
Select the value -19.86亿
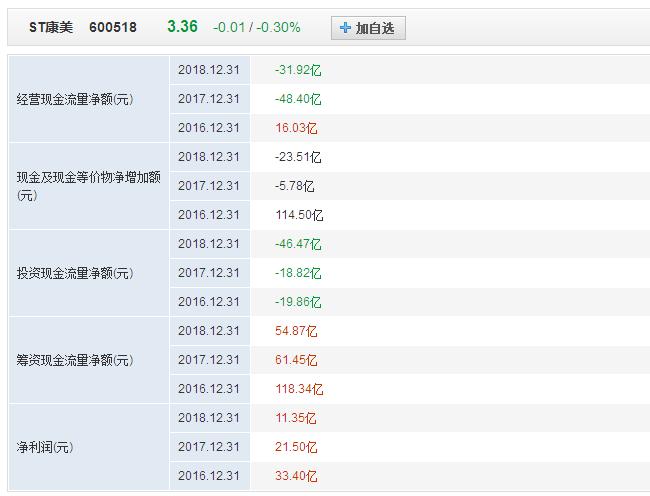coord(298,302)
